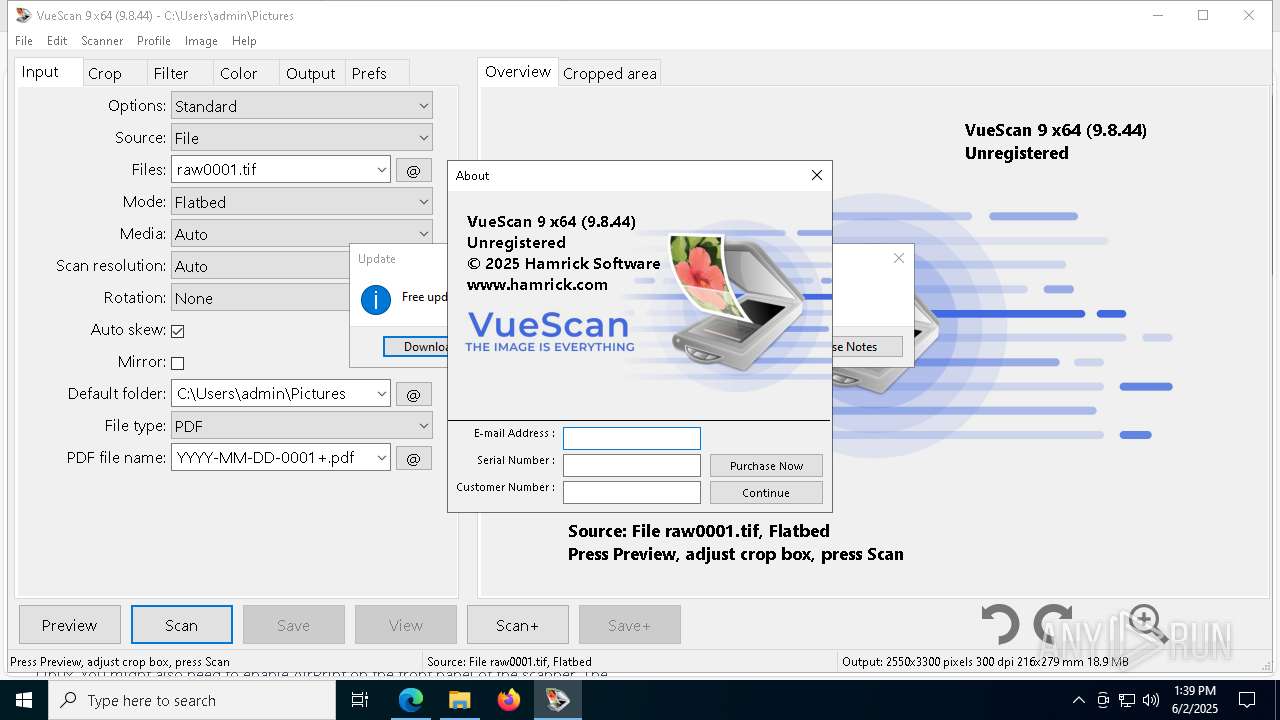1280x720 pixels.
Task: Open the Scanner menu
Action: (x=102, y=41)
